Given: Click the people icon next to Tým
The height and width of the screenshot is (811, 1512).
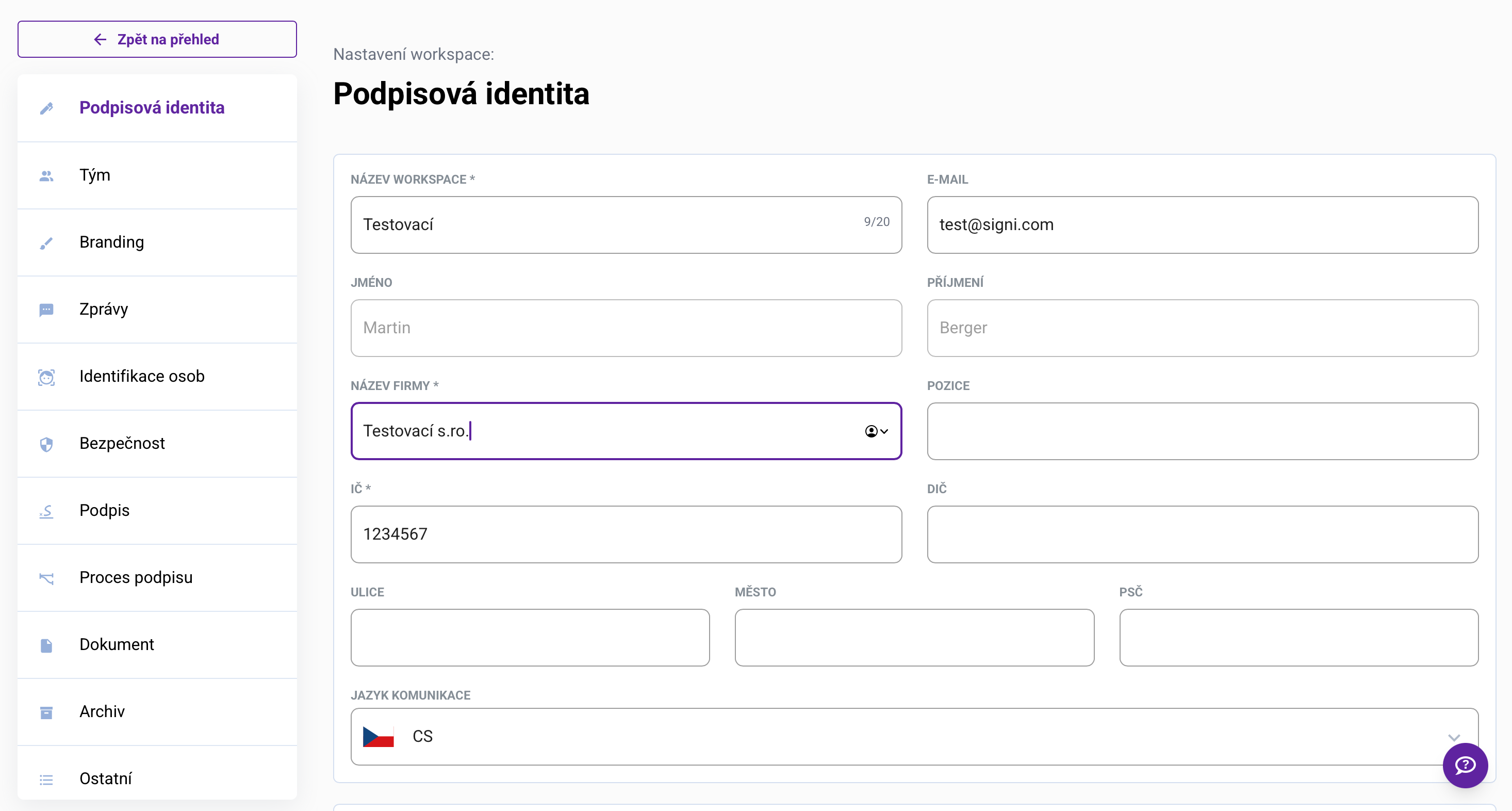Looking at the screenshot, I should pyautogui.click(x=46, y=175).
